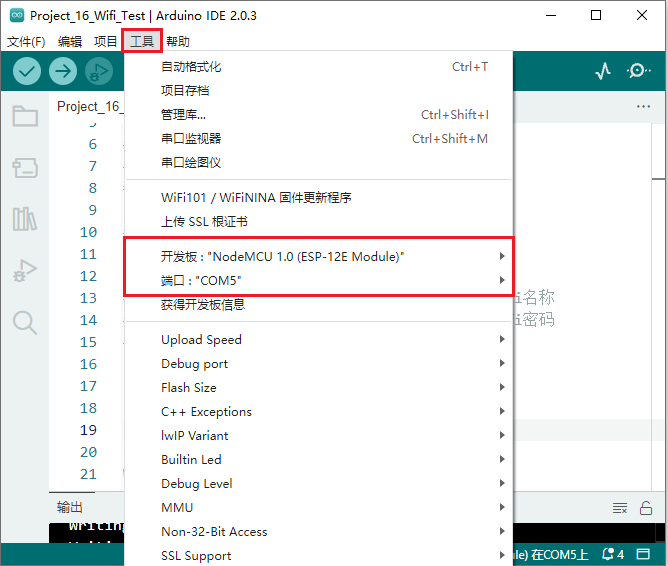The width and height of the screenshot is (668, 566).
Task: Open the Library Manager sidebar icon
Action: pos(25,219)
